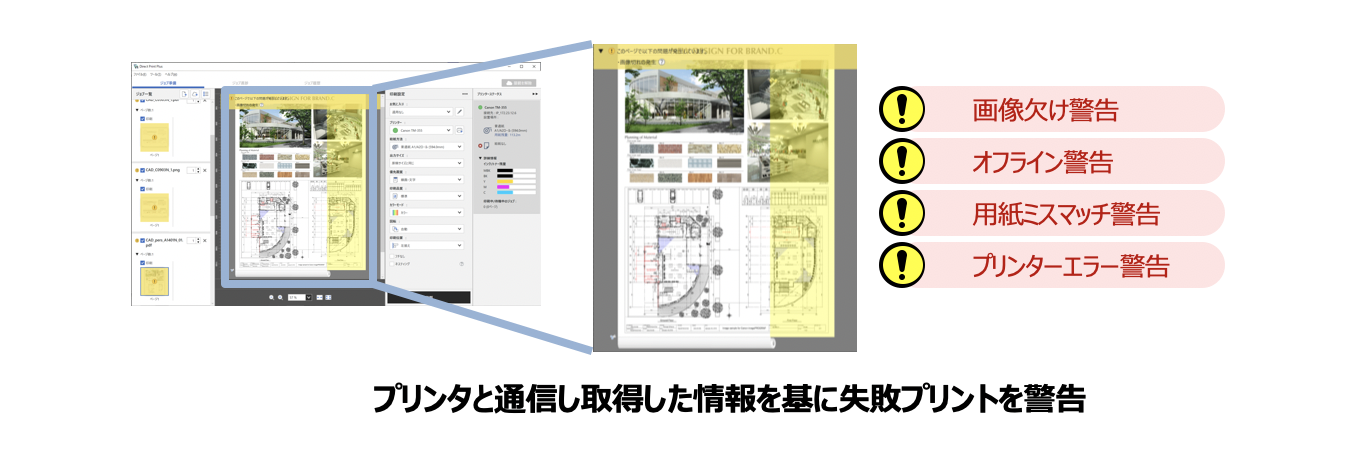Click the green Canon TM-355 status dot
Screen dimensions: 1349x450
[x=480, y=108]
